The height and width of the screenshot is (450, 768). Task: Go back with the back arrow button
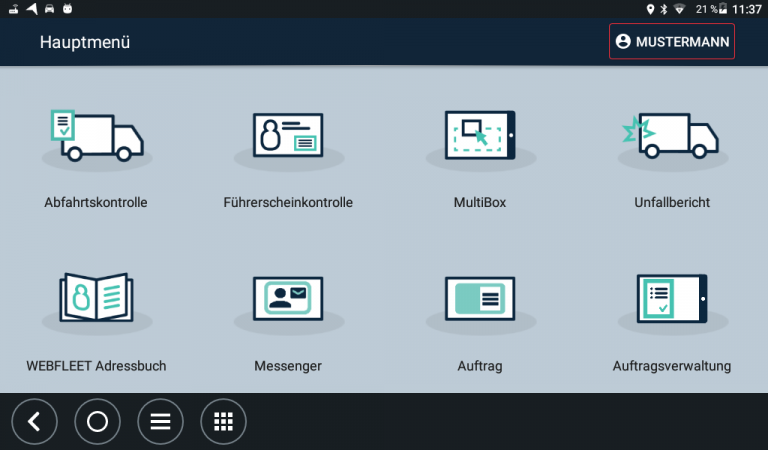34,422
